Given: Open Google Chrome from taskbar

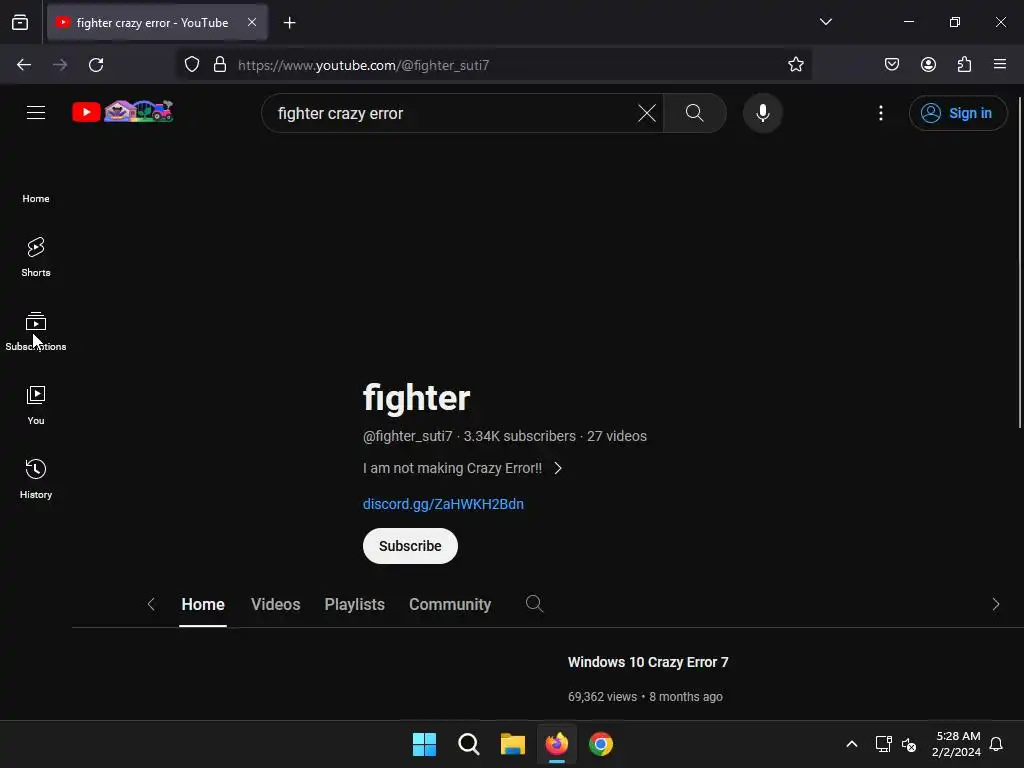Looking at the screenshot, I should point(601,744).
